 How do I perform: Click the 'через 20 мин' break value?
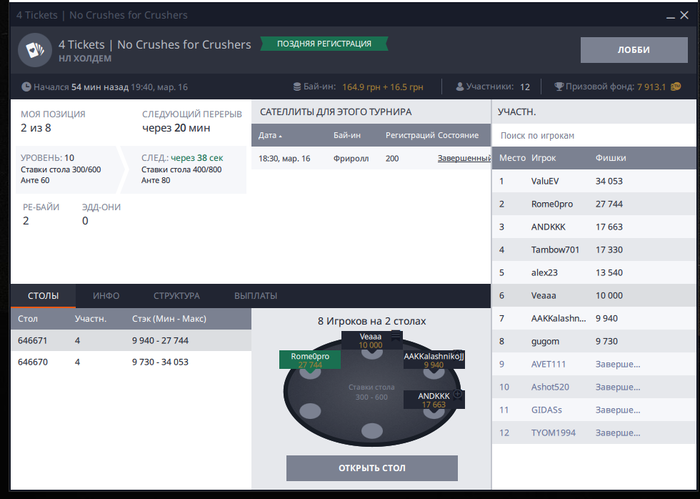coord(176,128)
